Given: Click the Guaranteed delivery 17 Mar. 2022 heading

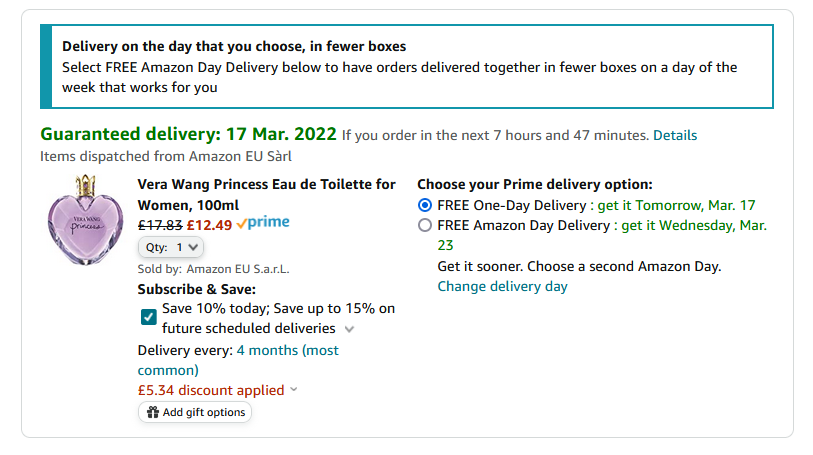Looking at the screenshot, I should tap(188, 134).
